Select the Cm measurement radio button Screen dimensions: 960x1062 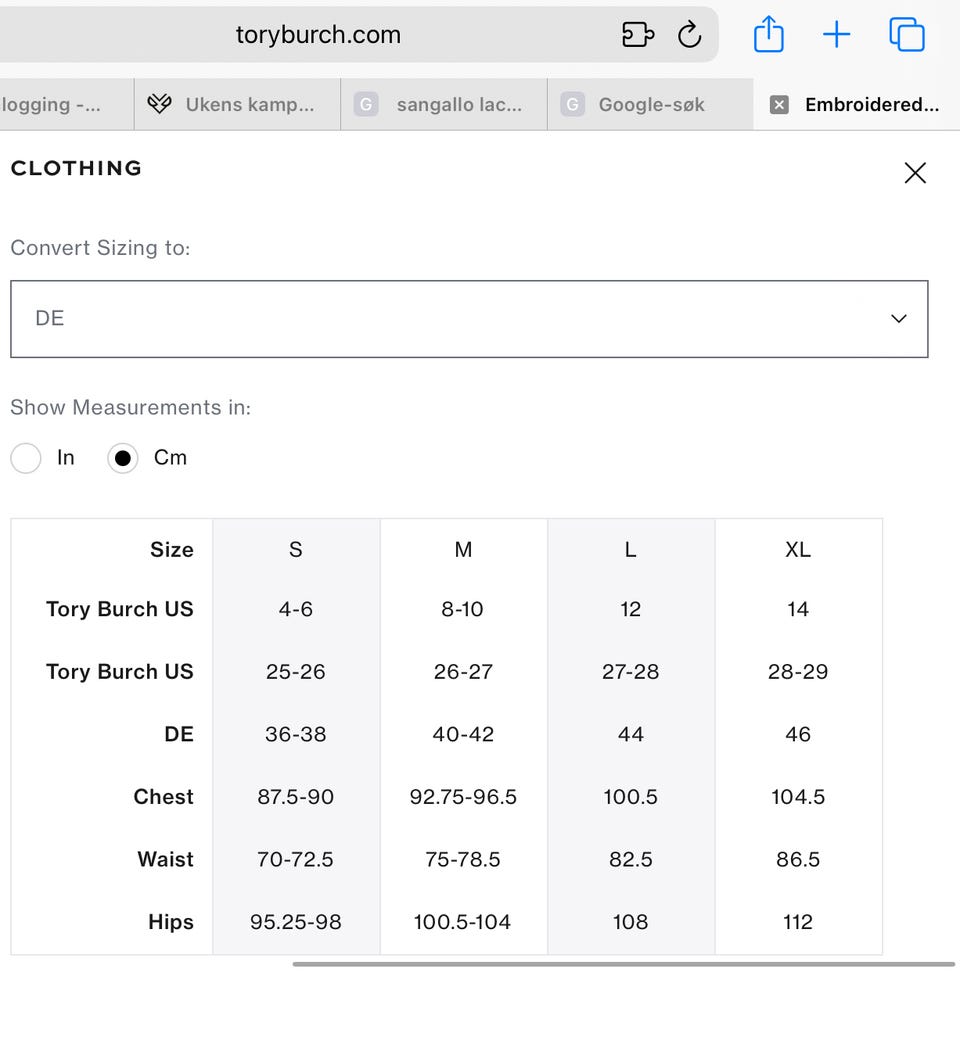click(123, 459)
